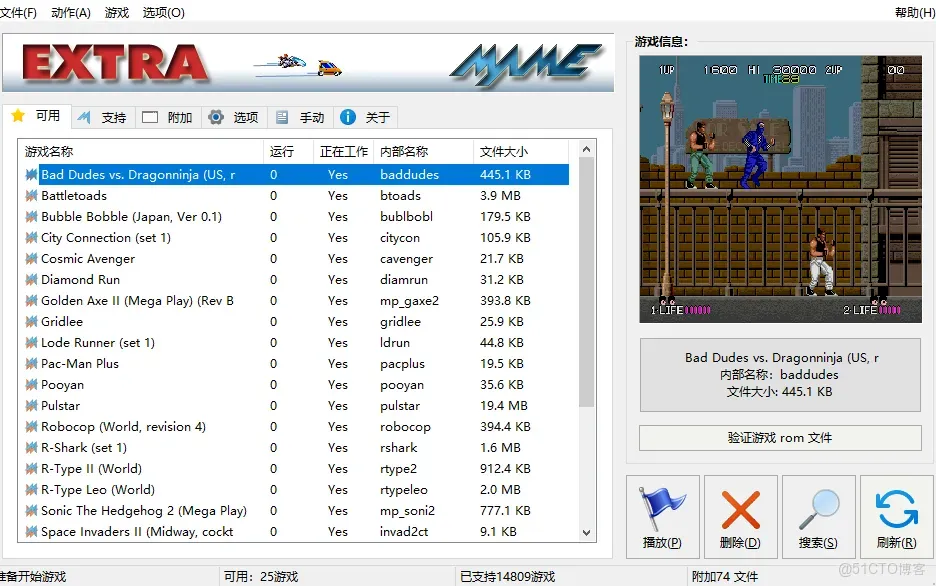Viewport: 936px width, 586px height.
Task: Click the MAME icon beside City Connection
Action: (32, 238)
